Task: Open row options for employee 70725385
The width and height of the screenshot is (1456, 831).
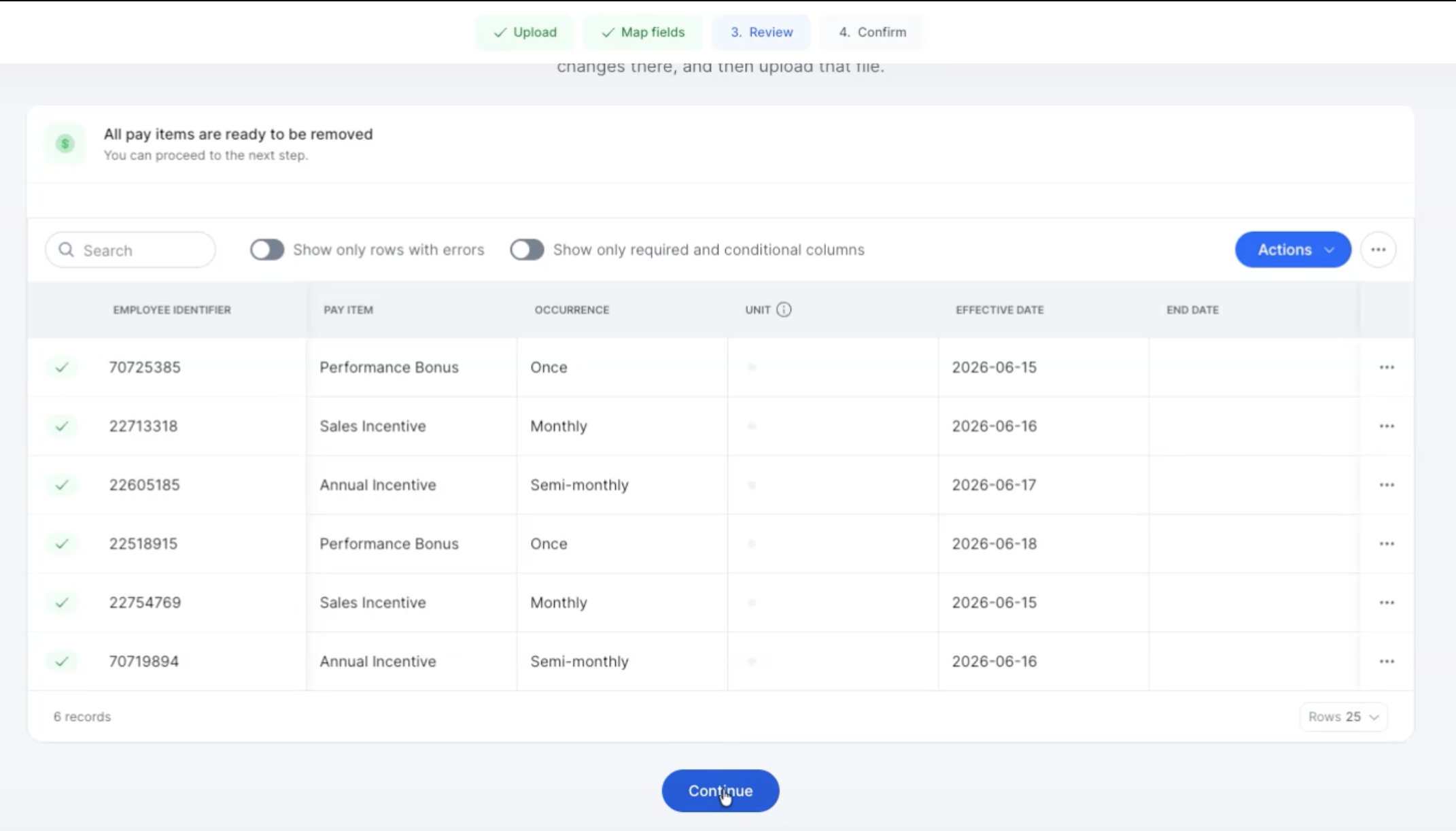Action: pyautogui.click(x=1387, y=367)
